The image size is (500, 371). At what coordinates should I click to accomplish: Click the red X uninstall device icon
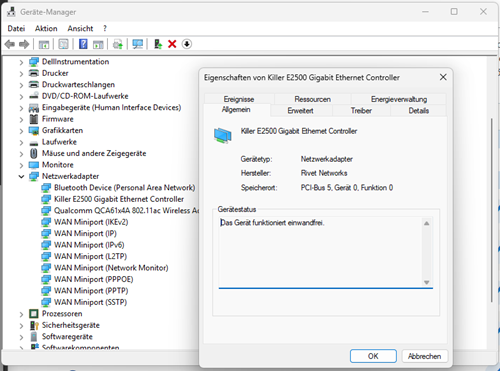click(172, 44)
